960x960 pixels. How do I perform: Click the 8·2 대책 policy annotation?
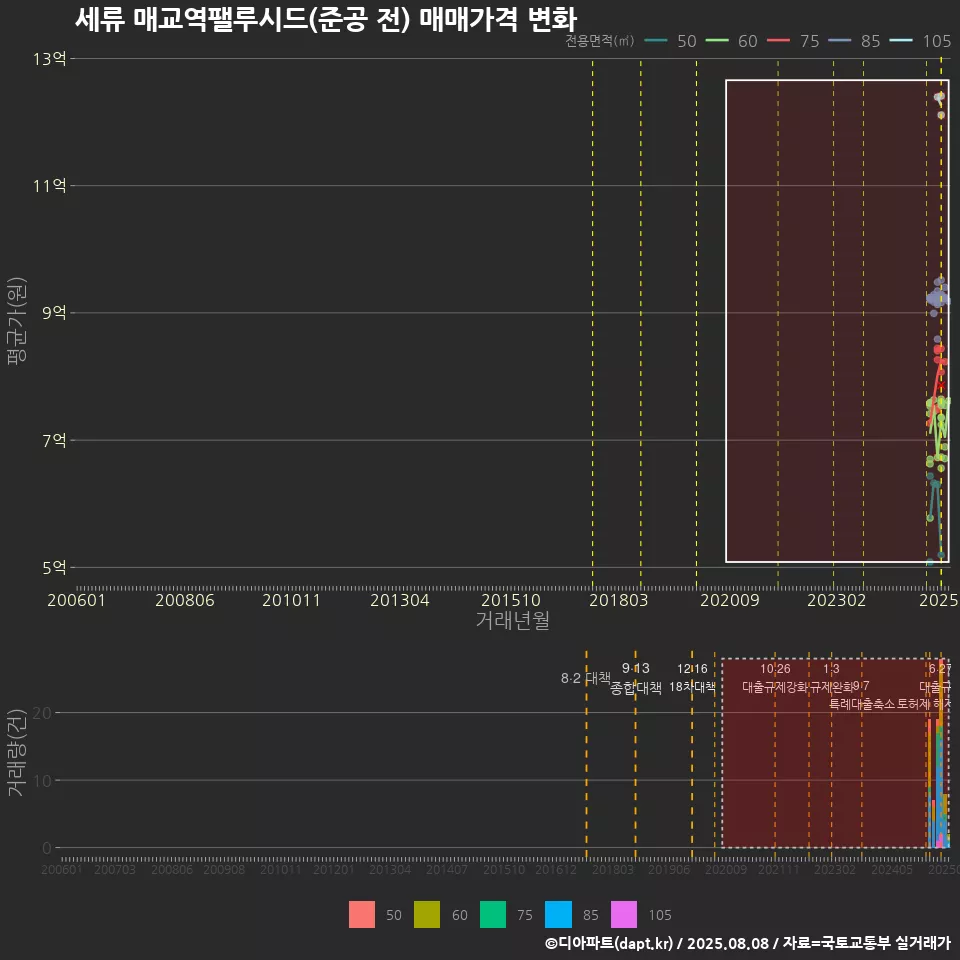[586, 678]
